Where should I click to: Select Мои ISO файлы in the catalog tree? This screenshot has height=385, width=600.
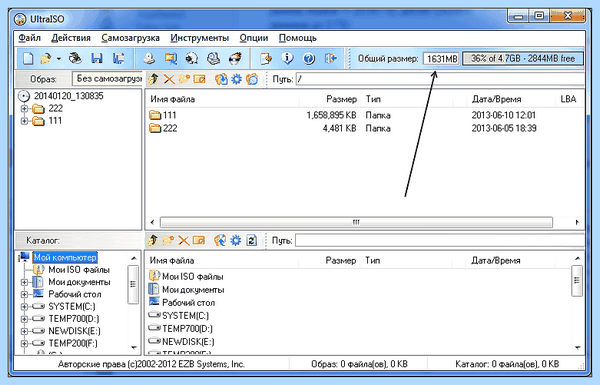pos(79,270)
